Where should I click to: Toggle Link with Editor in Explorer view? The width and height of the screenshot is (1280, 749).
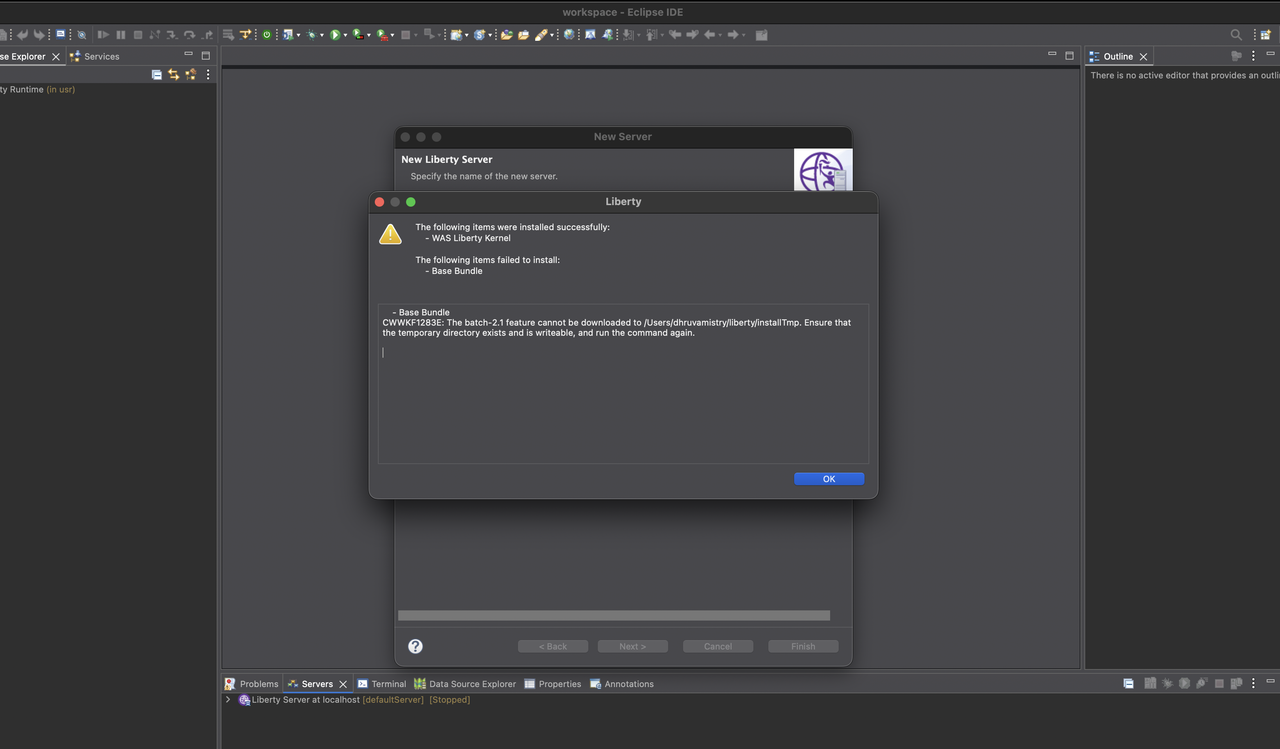[174, 74]
